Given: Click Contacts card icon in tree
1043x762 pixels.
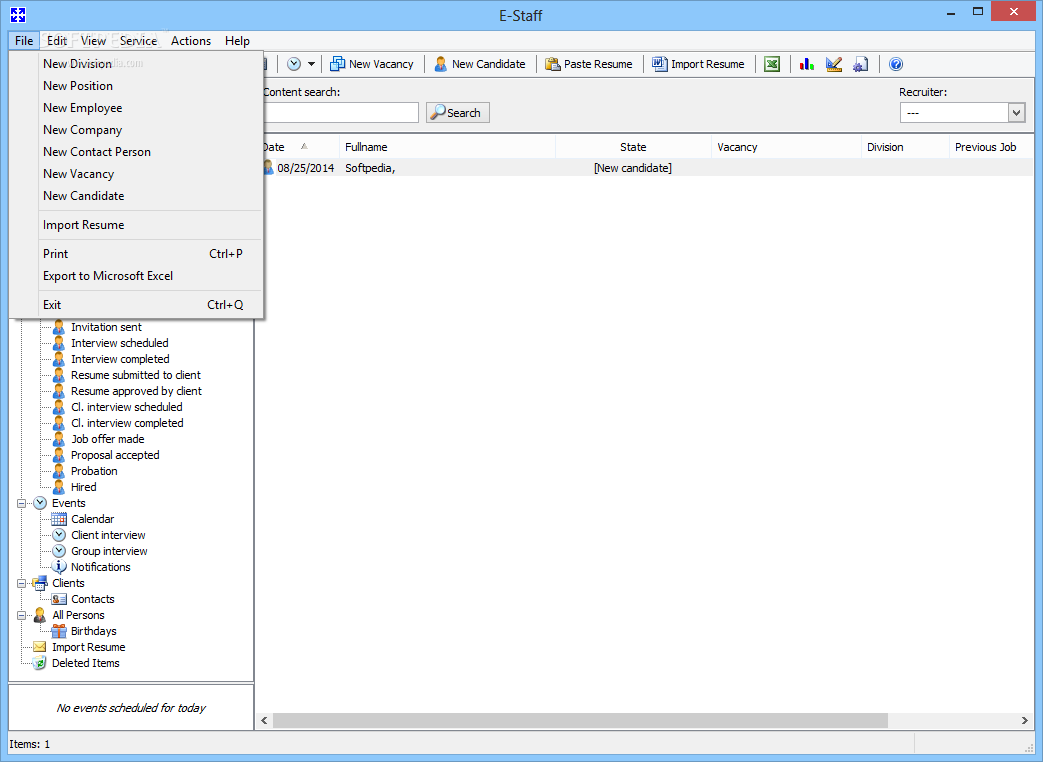Looking at the screenshot, I should (59, 599).
